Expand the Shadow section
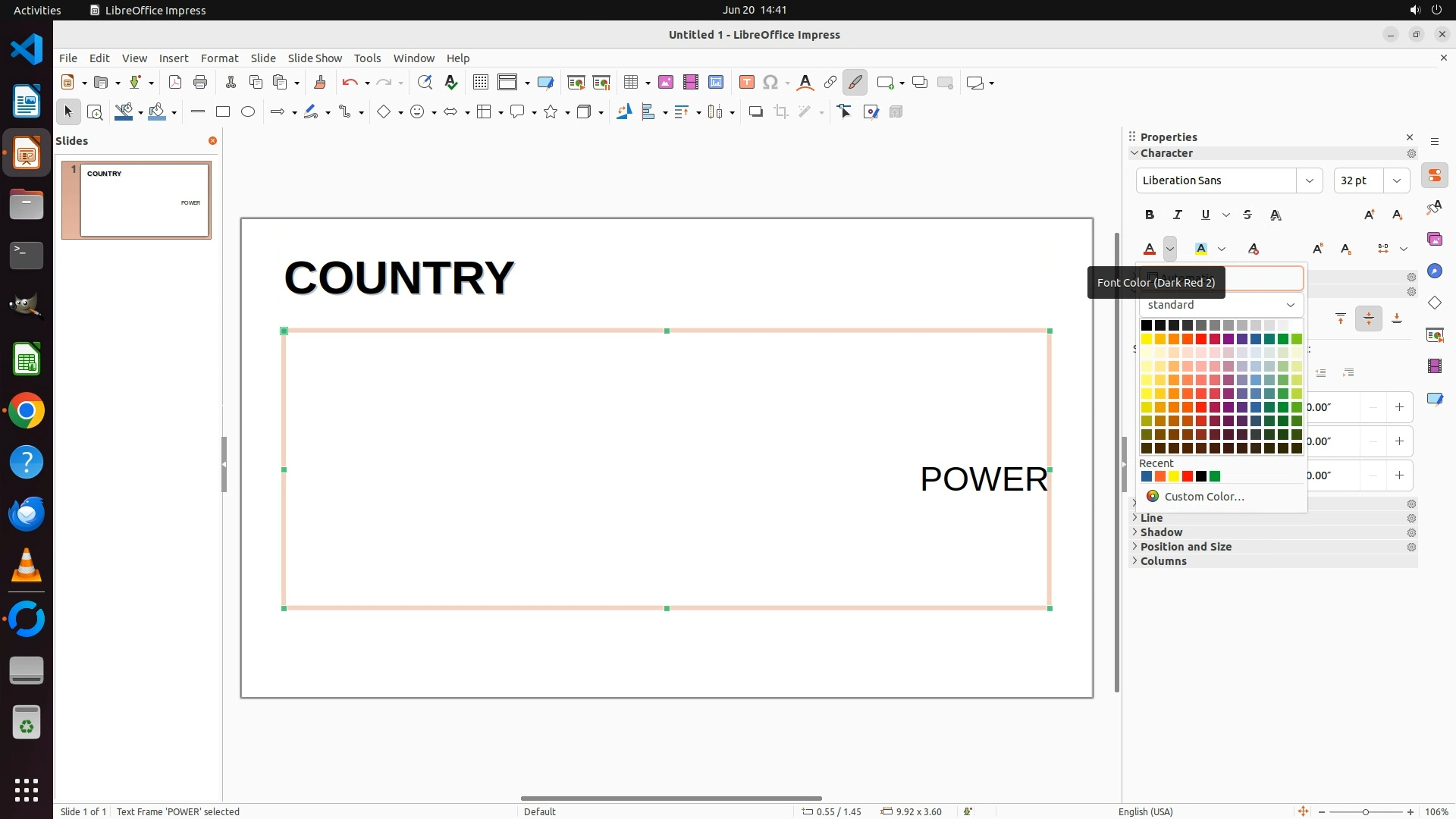Viewport: 1456px width, 819px height. (1161, 532)
